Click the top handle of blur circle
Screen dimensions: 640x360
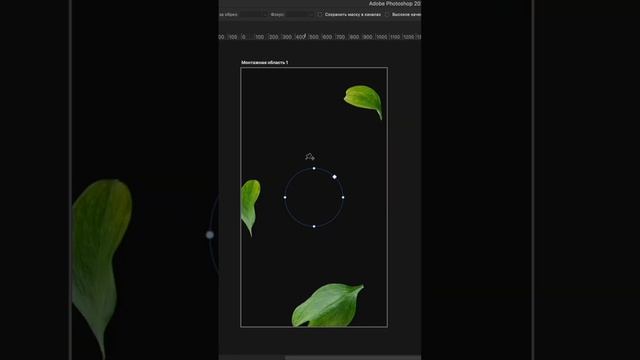pos(314,168)
